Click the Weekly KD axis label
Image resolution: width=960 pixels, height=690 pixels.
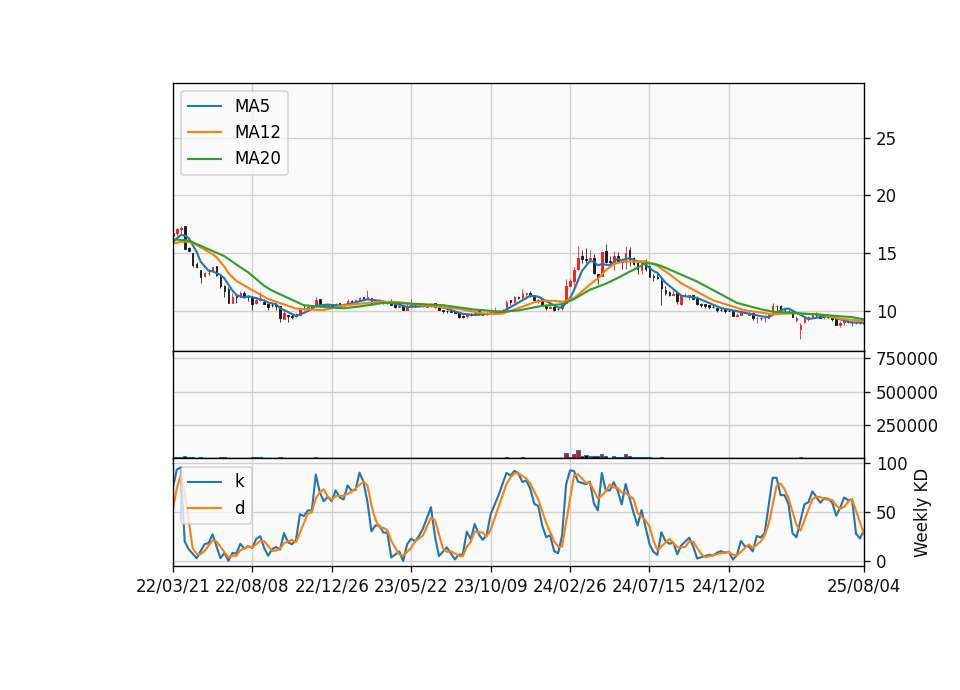921,514
